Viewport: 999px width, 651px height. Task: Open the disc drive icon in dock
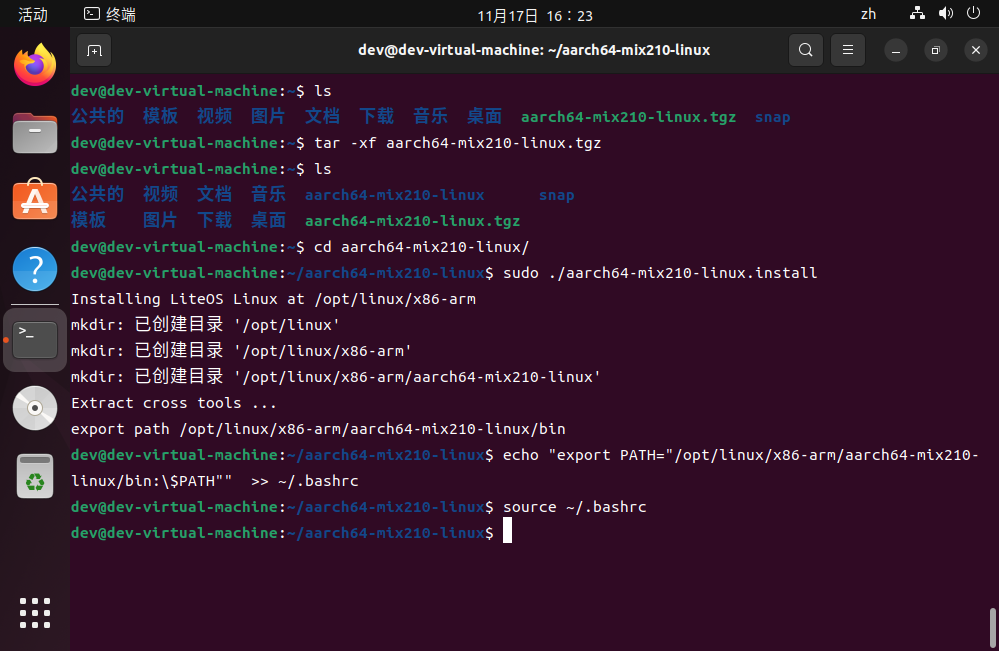click(x=35, y=407)
